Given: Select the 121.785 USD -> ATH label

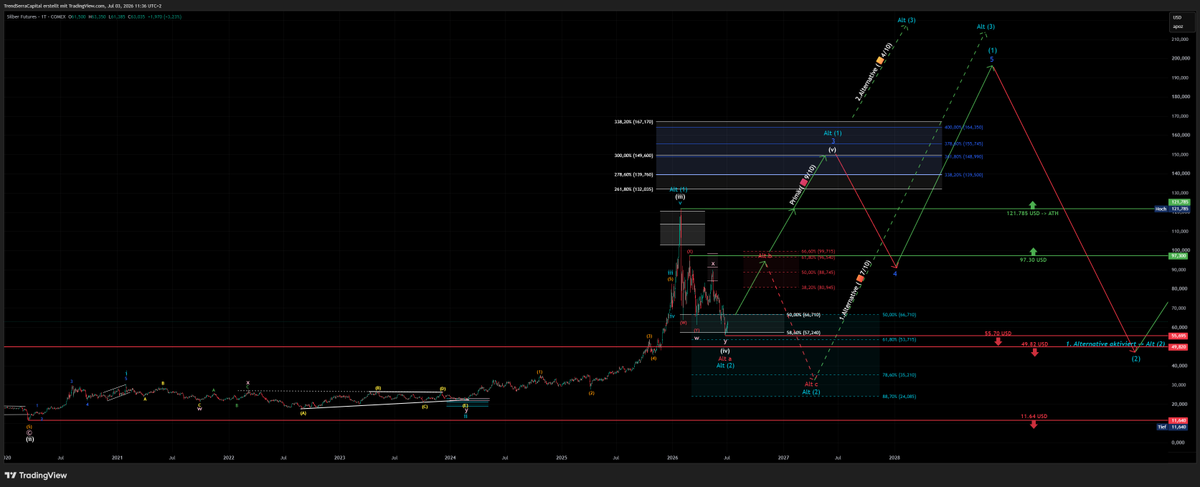Looking at the screenshot, I should (1033, 213).
